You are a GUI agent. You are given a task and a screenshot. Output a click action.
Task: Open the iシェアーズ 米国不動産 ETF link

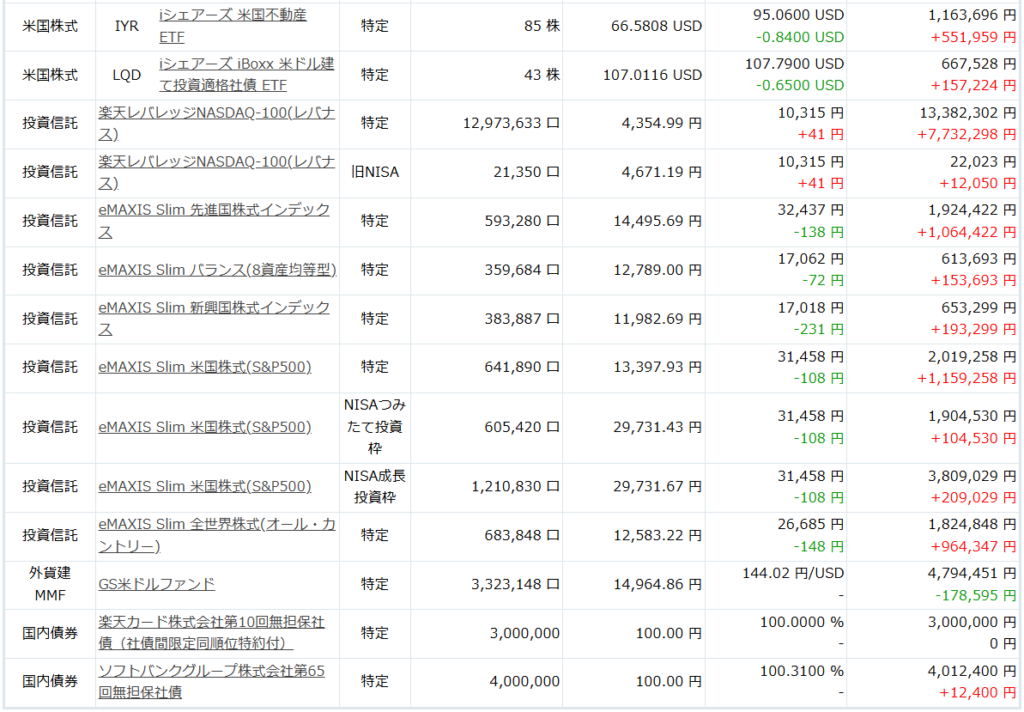[232, 26]
